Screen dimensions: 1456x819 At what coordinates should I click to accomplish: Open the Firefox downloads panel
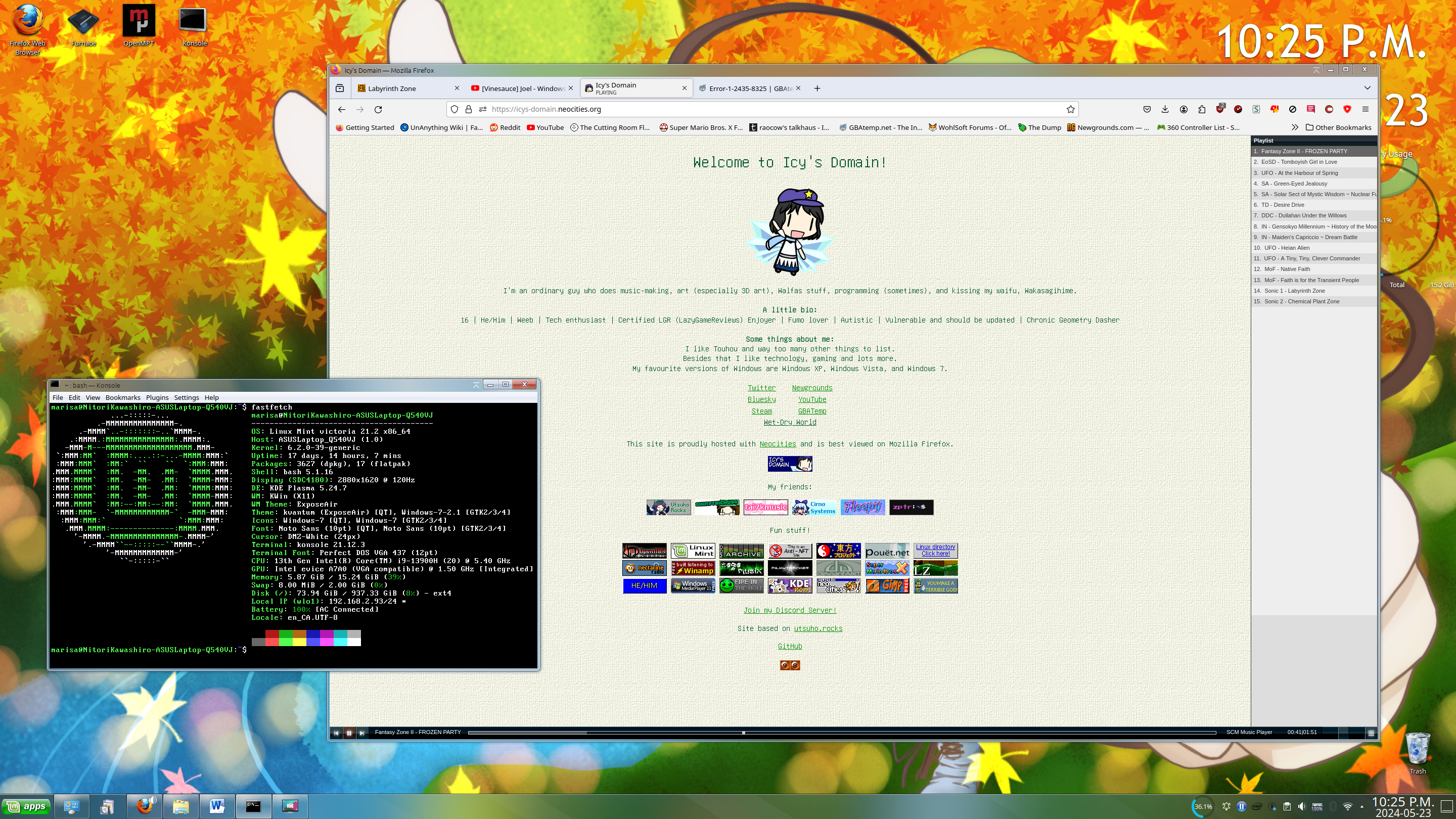point(1165,109)
